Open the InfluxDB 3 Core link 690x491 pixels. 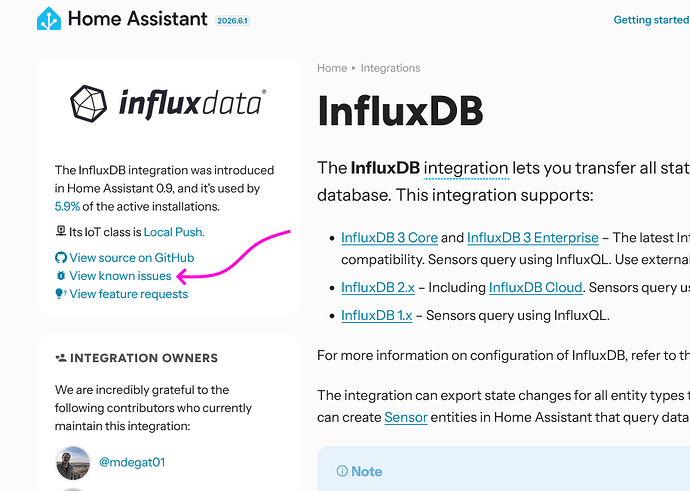tap(389, 238)
